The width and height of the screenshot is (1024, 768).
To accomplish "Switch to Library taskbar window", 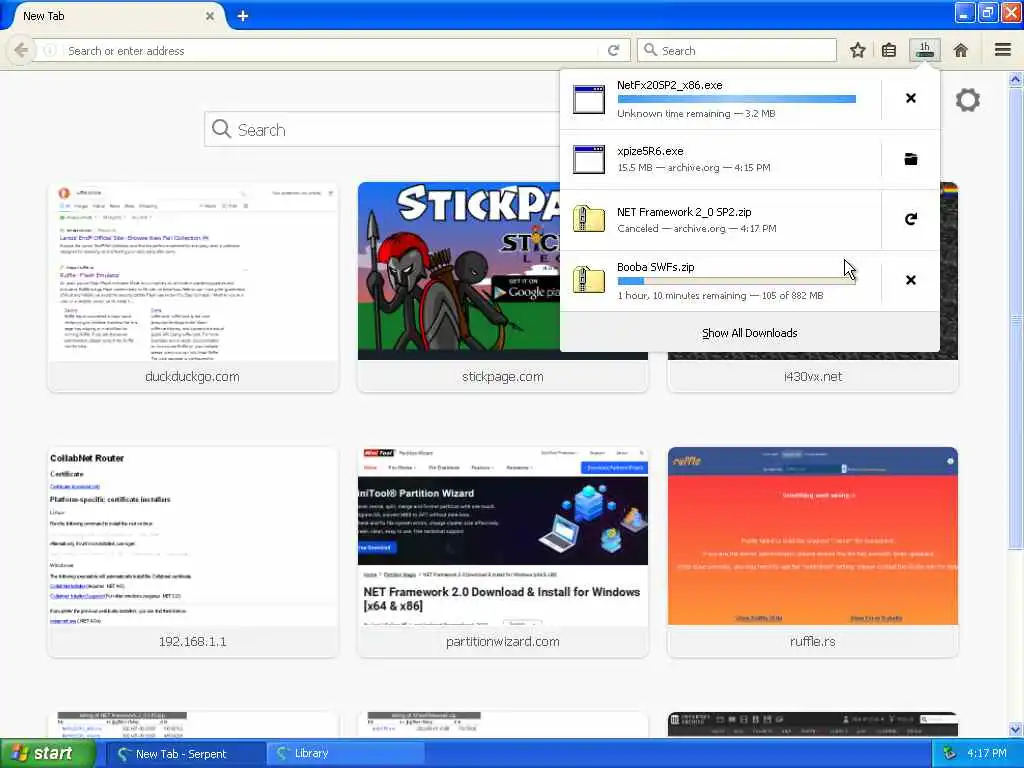I will pos(344,754).
